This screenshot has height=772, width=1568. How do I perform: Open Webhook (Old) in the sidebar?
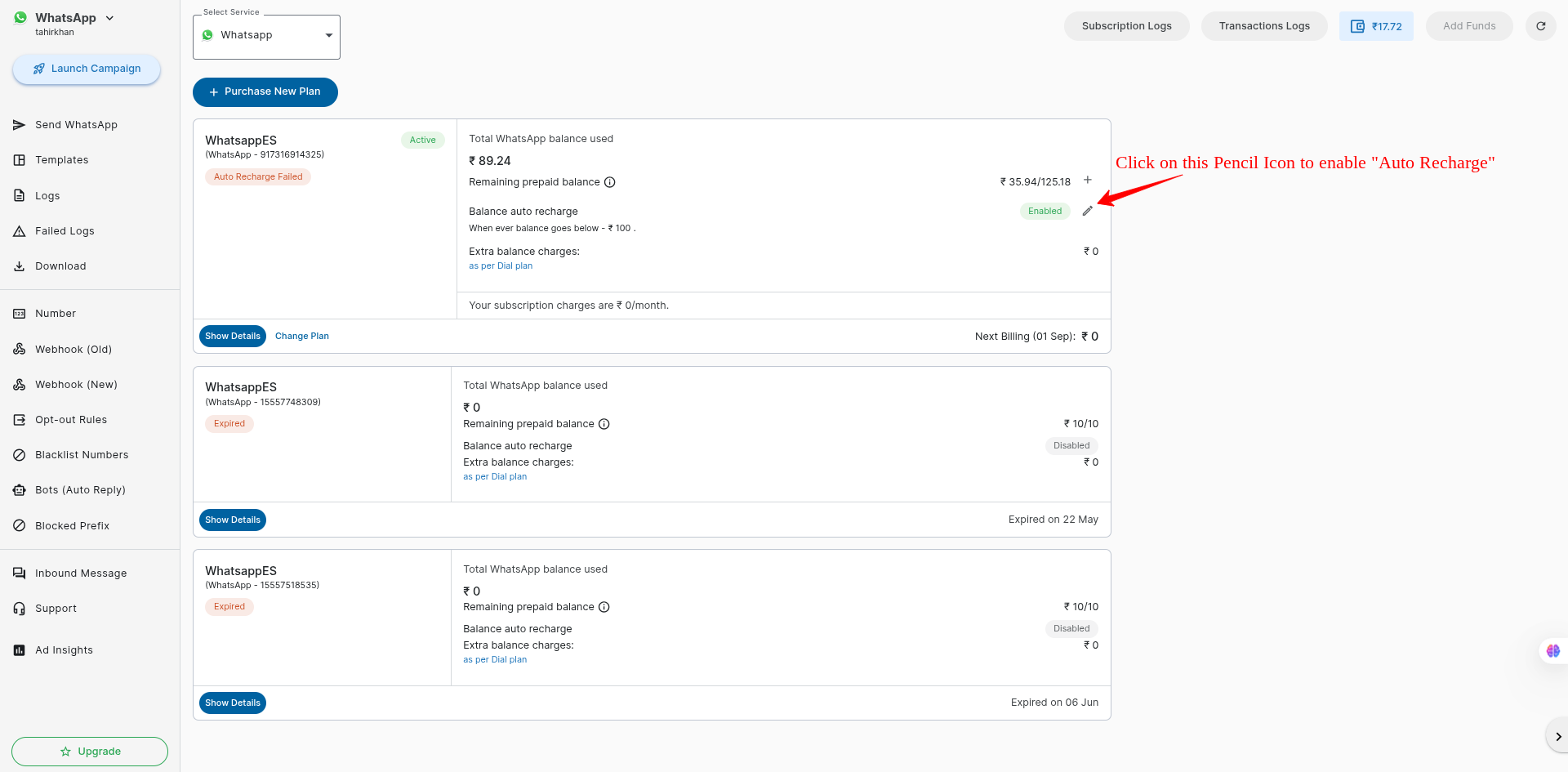point(73,350)
